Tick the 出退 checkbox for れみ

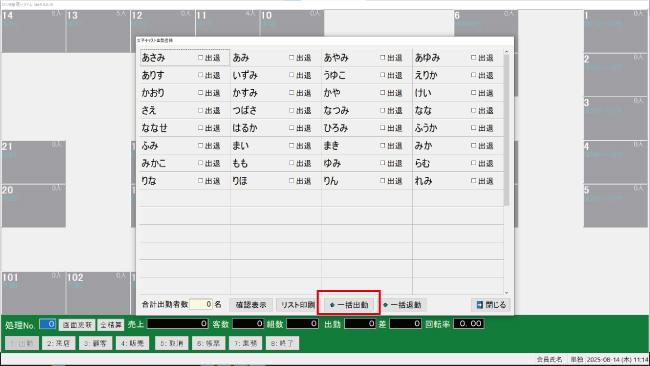(473, 181)
